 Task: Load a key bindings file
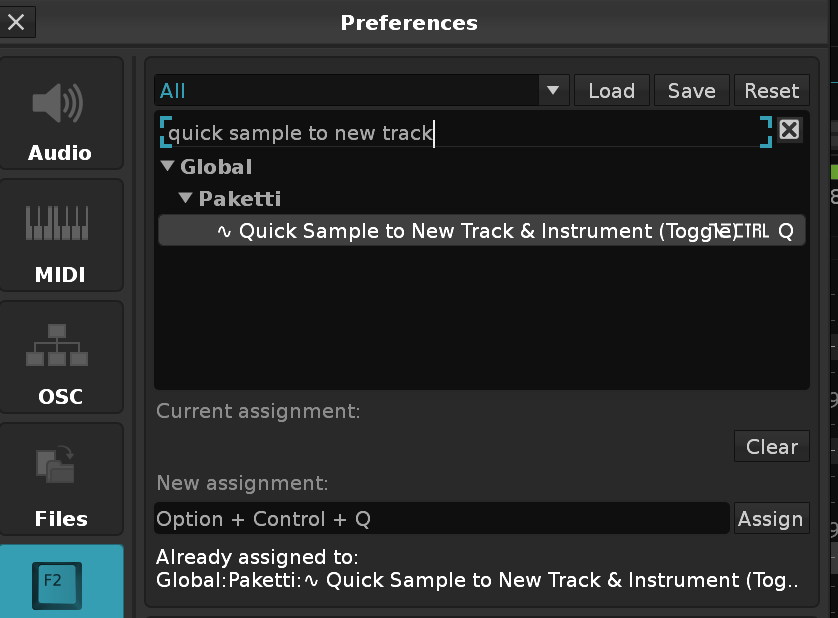[611, 91]
